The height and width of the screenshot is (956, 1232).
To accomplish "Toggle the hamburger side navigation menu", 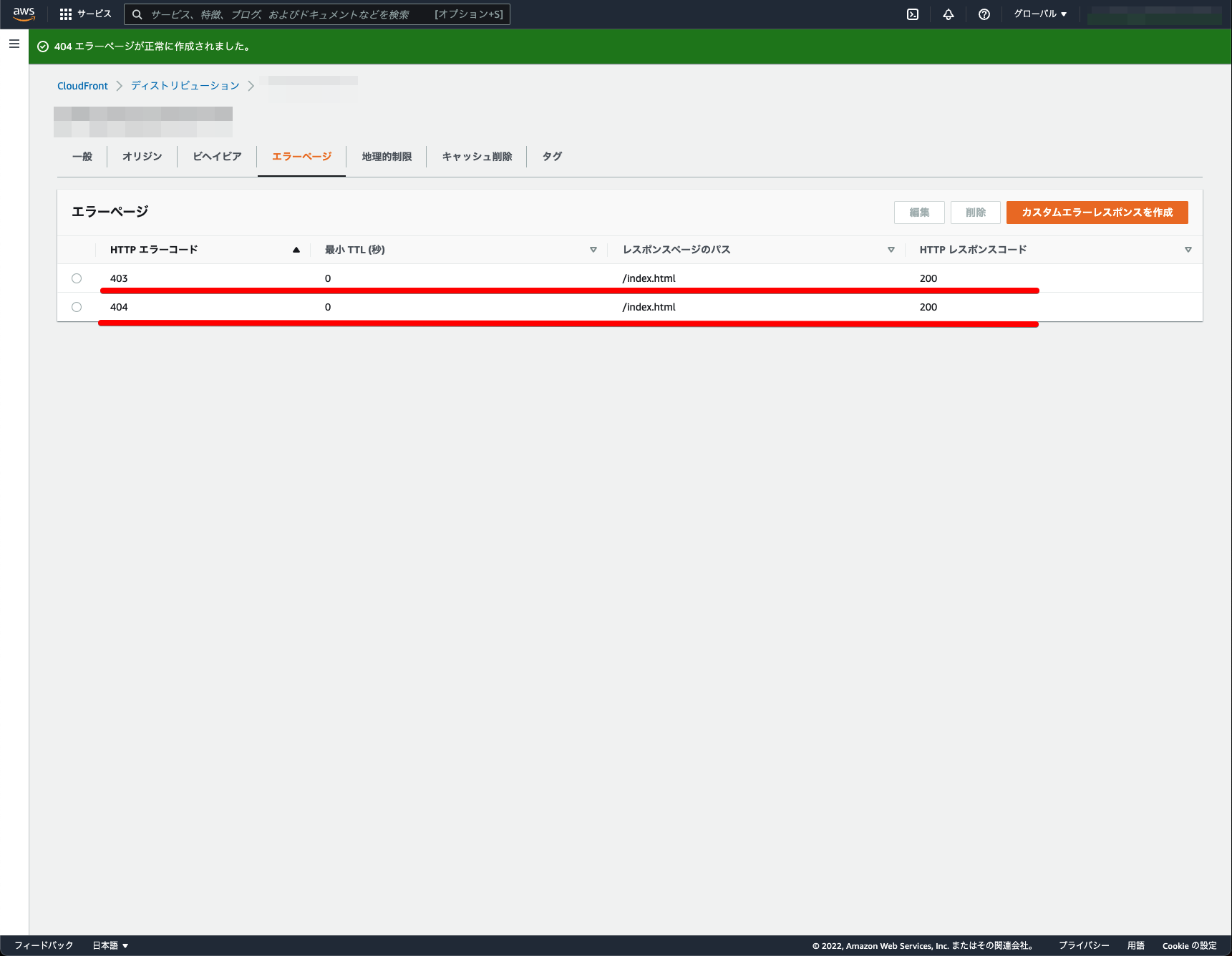I will pyautogui.click(x=14, y=44).
